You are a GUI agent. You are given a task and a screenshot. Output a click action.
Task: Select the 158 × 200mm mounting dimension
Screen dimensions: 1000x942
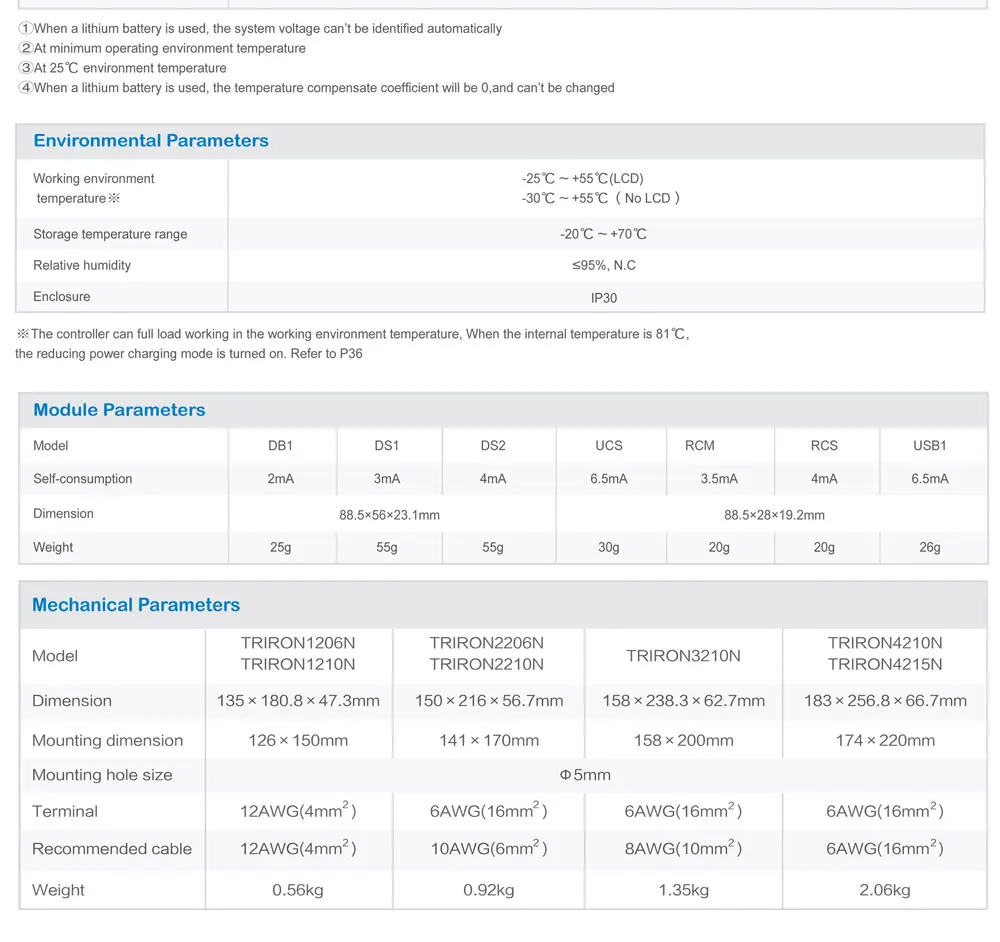click(x=683, y=741)
